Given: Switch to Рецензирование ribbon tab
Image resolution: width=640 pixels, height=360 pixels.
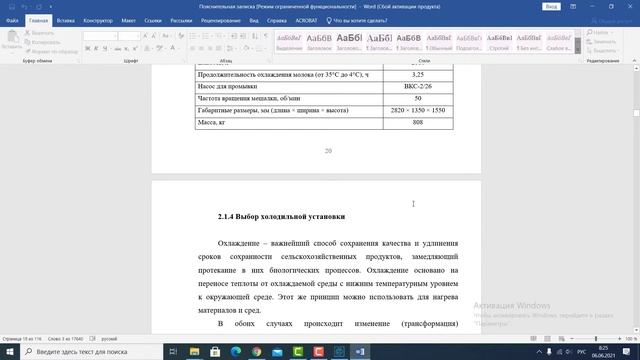Looking at the screenshot, I should (220, 20).
